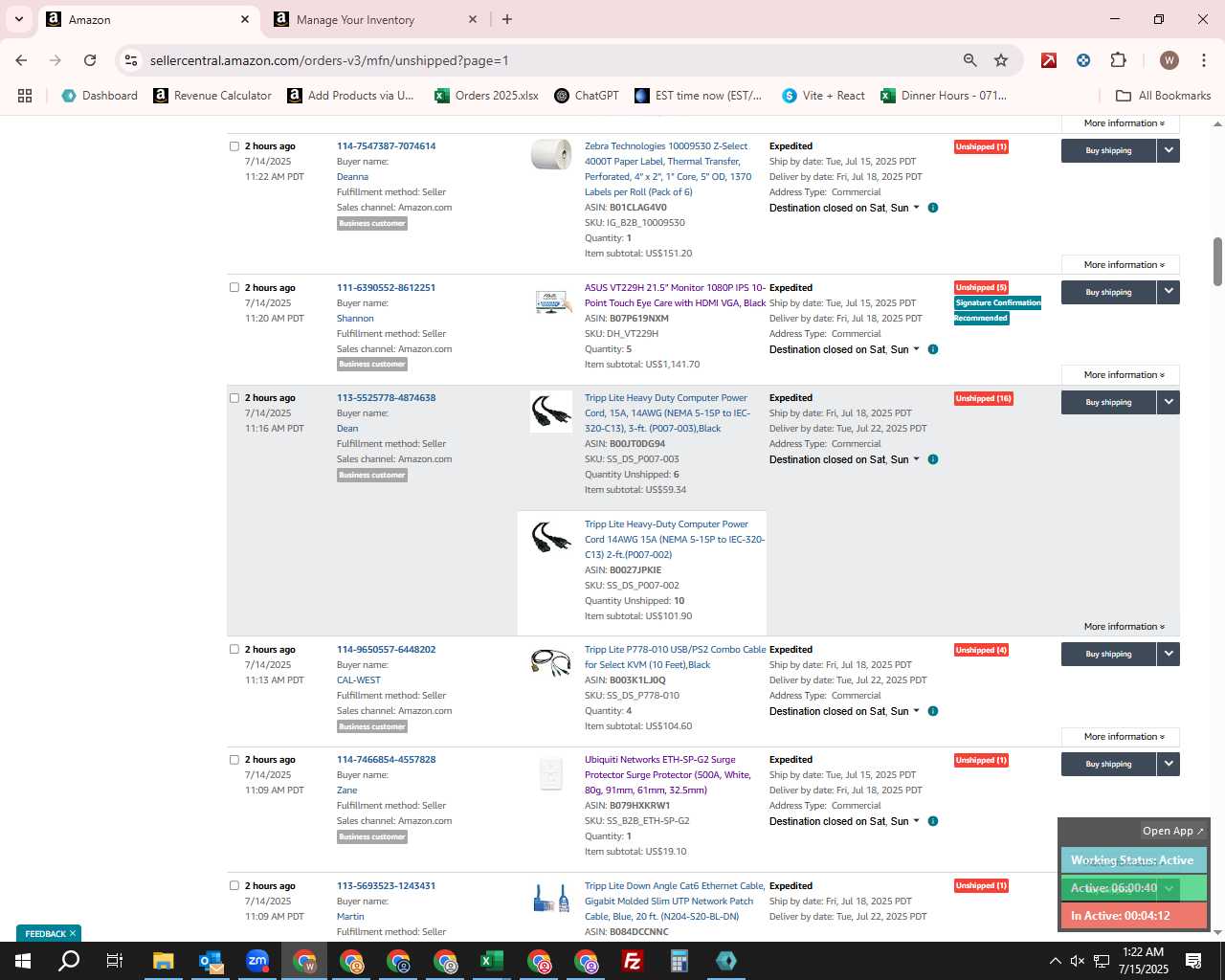Open Zoom from taskbar
The width and height of the screenshot is (1225, 980).
tap(257, 961)
